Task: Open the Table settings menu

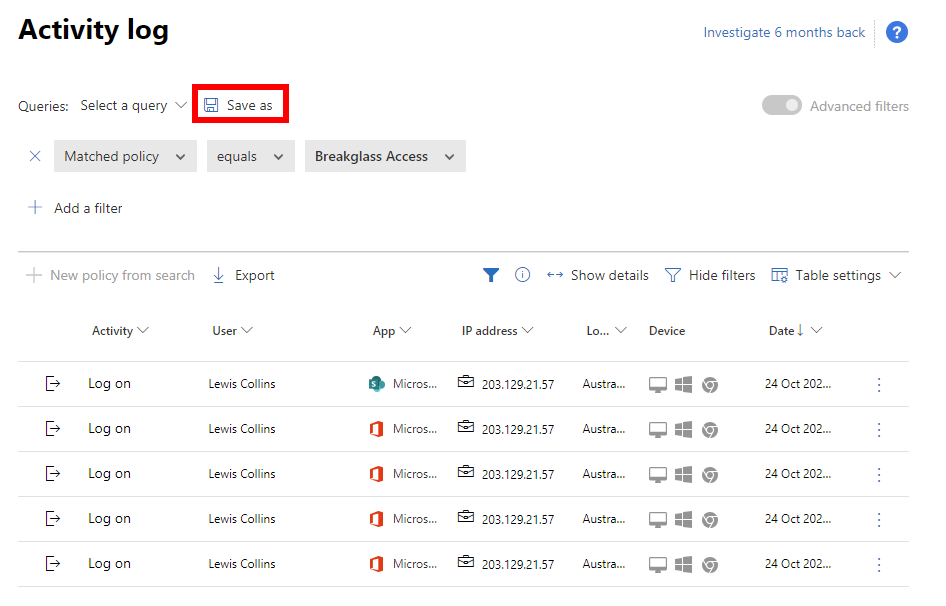Action: (x=836, y=275)
